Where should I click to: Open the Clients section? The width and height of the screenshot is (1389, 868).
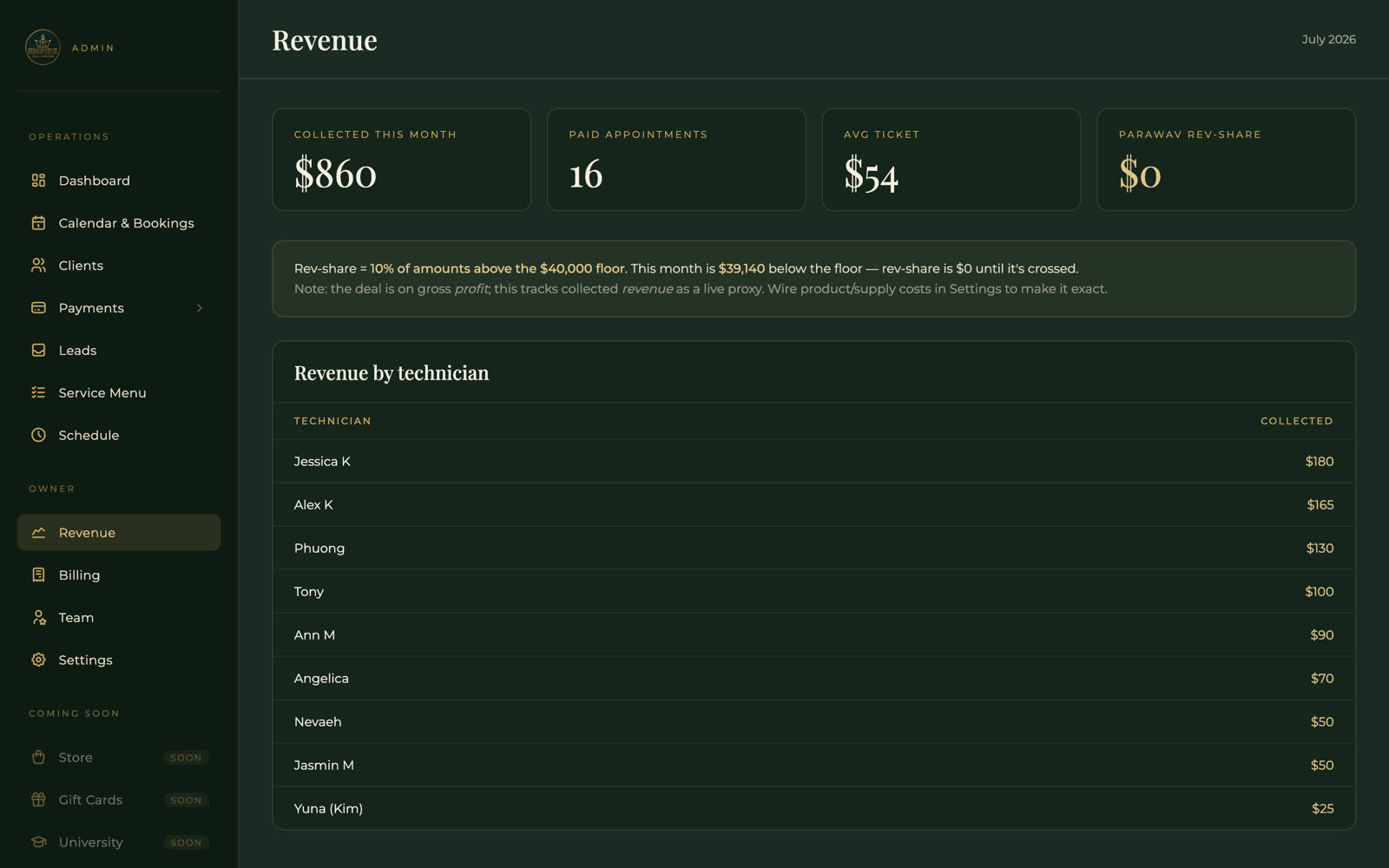pos(119,266)
